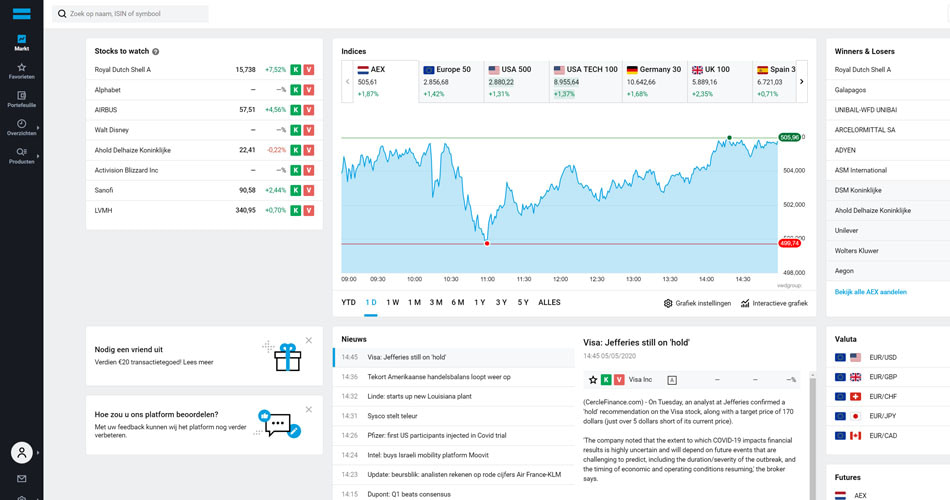Show next indices with right arrow

802,82
